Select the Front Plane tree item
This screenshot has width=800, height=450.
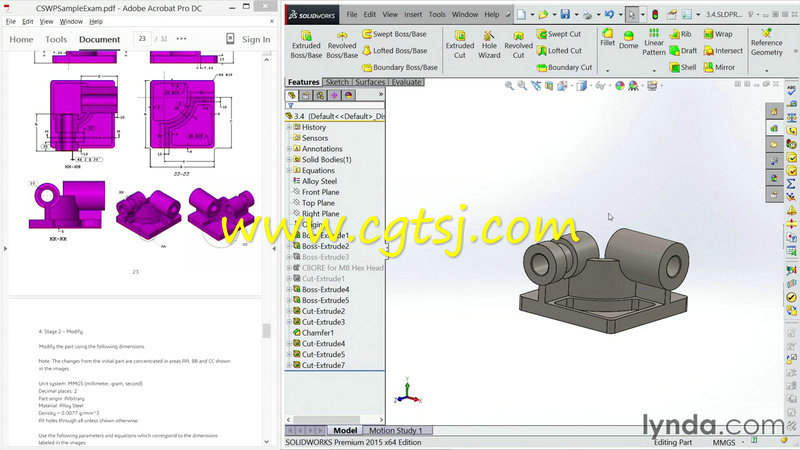tap(315, 192)
